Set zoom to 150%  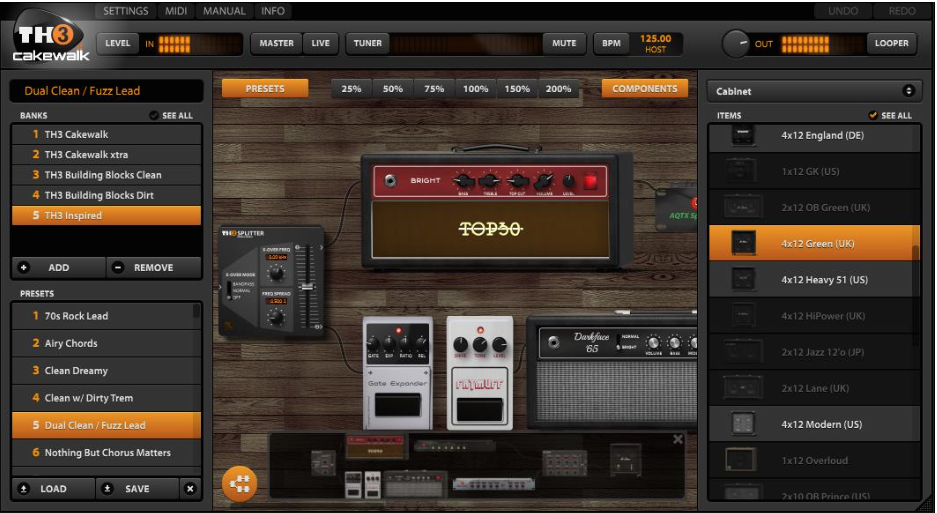coord(517,88)
